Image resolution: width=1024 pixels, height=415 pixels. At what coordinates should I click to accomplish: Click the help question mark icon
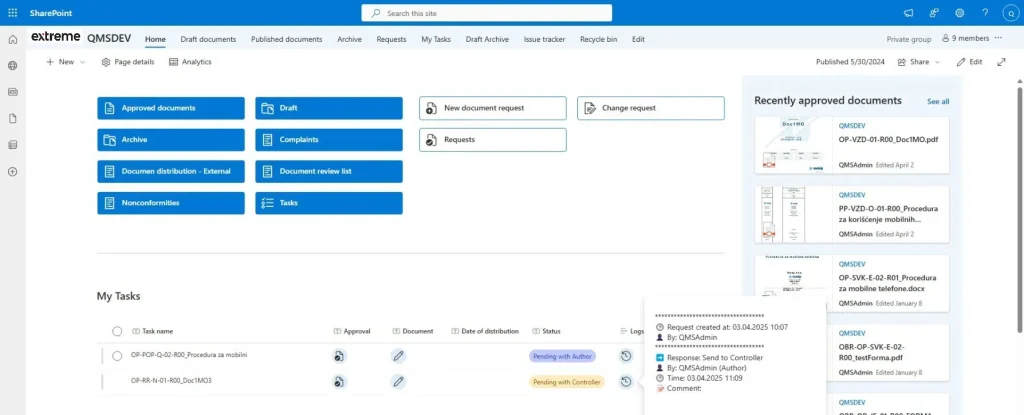coord(985,13)
